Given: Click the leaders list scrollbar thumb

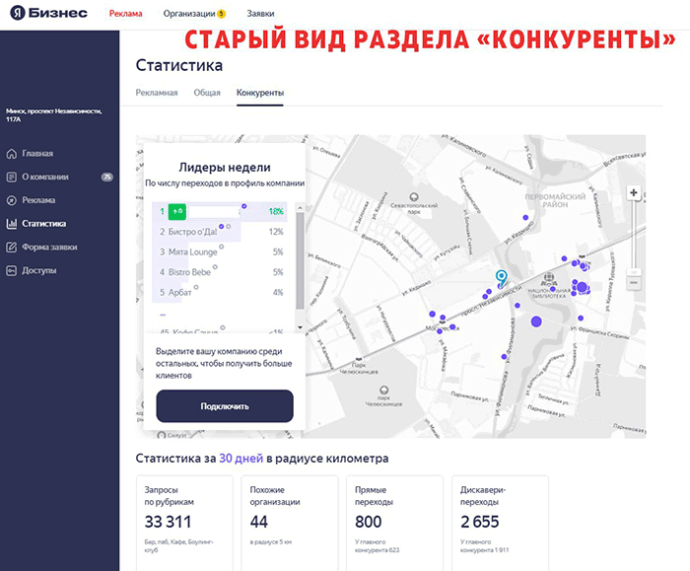Looking at the screenshot, I should point(300,261).
